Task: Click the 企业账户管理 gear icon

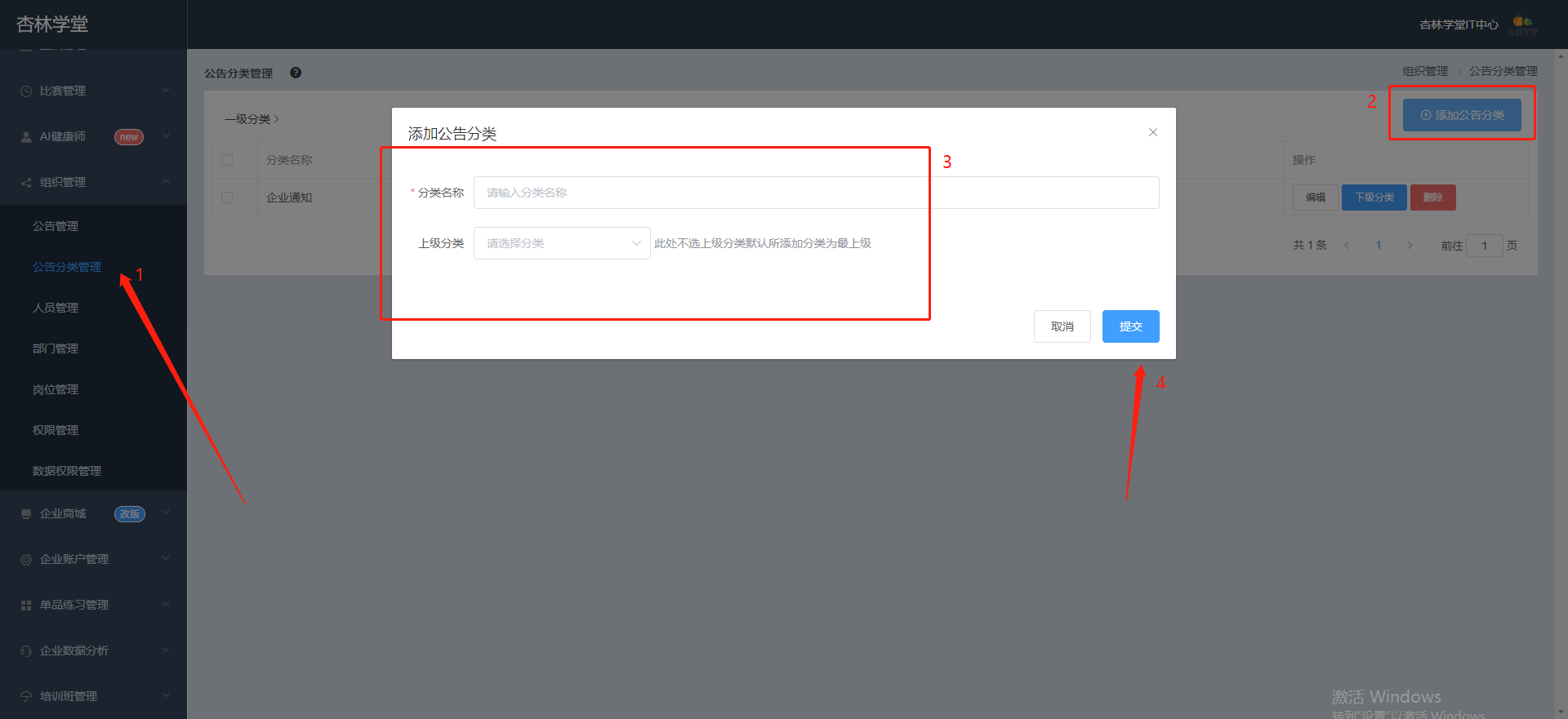Action: [x=26, y=560]
